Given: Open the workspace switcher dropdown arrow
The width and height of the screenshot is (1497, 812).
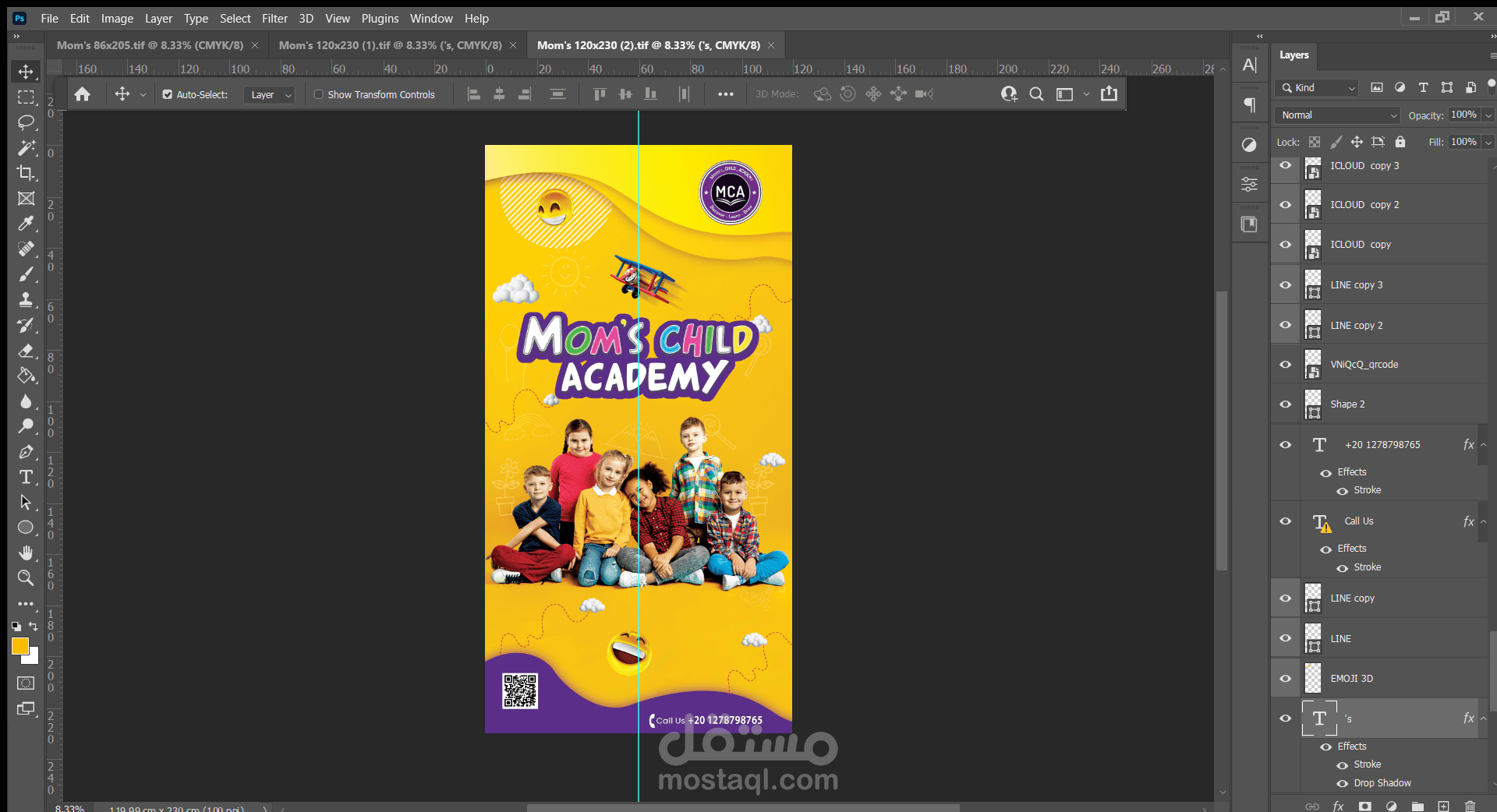Looking at the screenshot, I should 1086,94.
